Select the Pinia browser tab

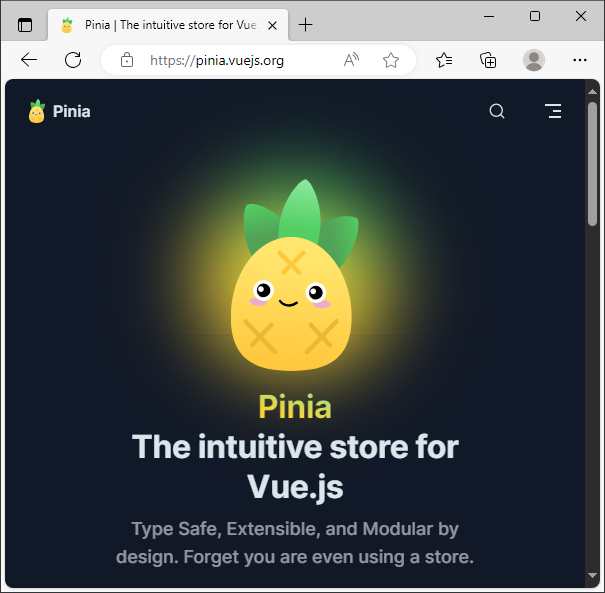point(168,25)
